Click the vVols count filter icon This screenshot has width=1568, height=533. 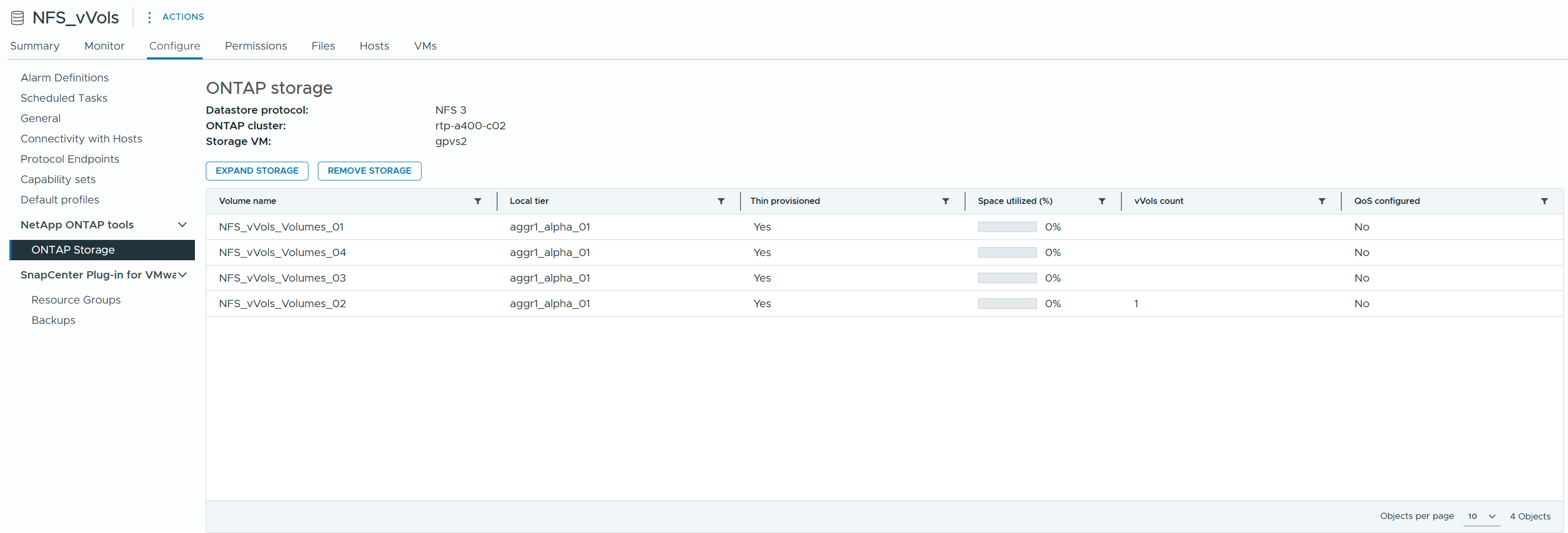coord(1322,201)
